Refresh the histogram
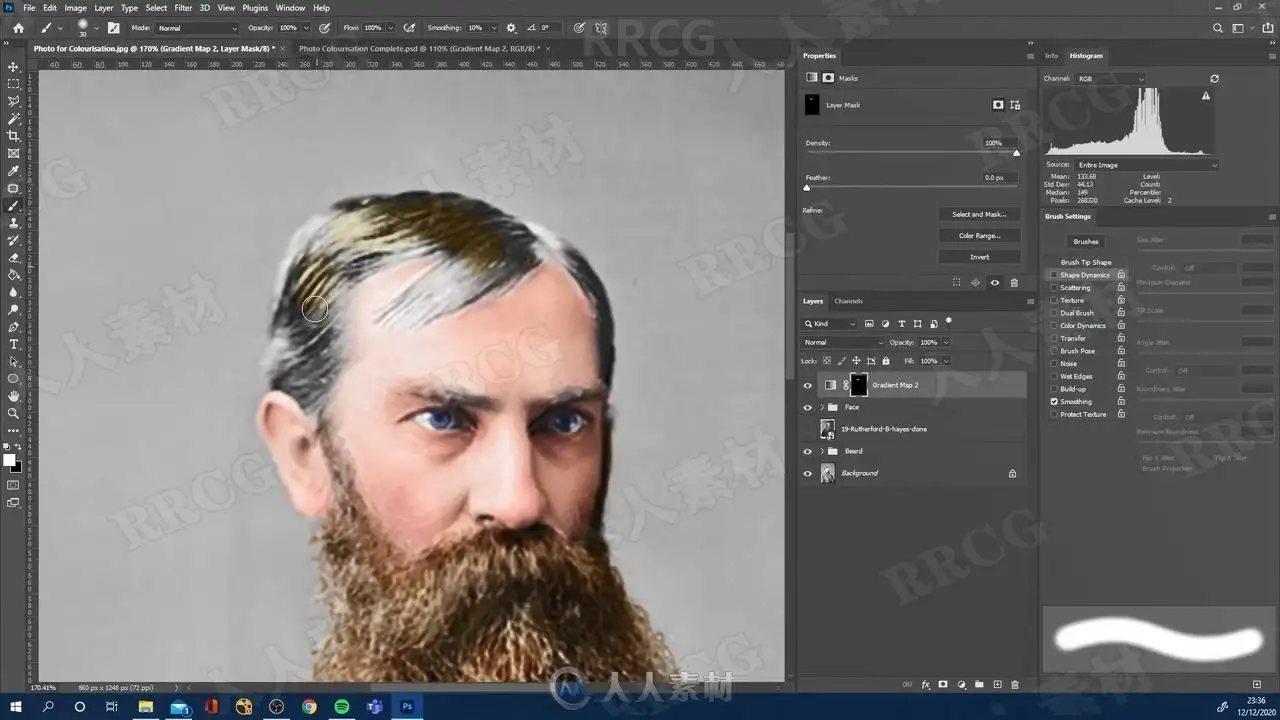The image size is (1280, 720). 1214,78
